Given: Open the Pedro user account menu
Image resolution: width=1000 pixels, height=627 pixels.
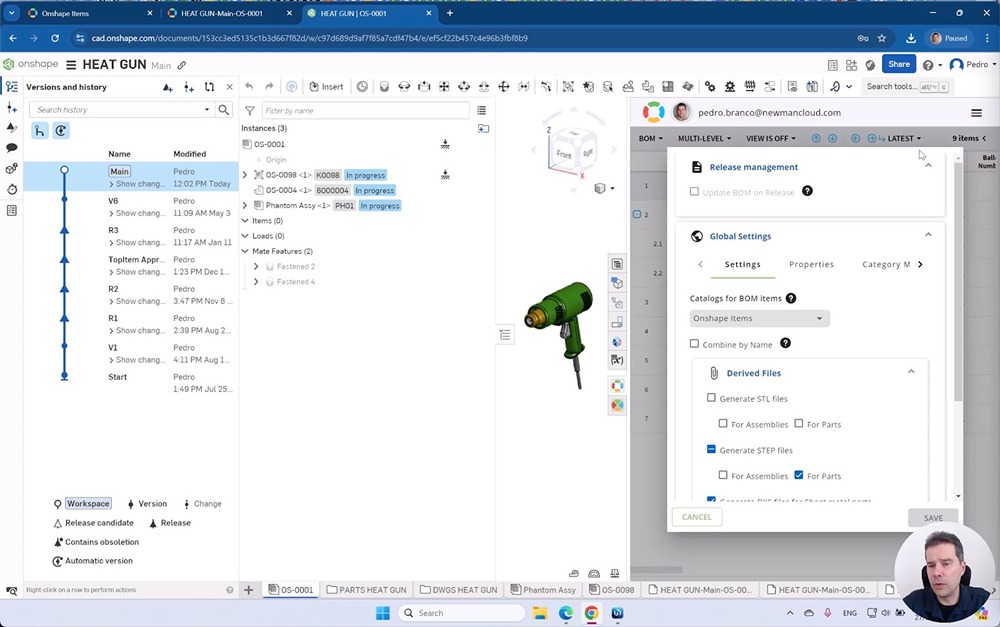Looking at the screenshot, I should (973, 64).
